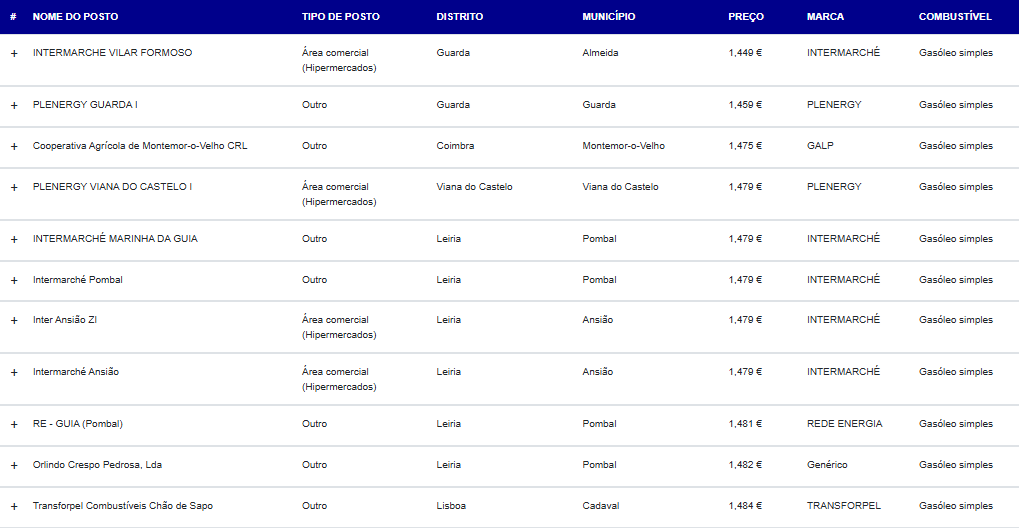The width and height of the screenshot is (1019, 528).
Task: Sort by MARCA column header
Action: pos(825,17)
